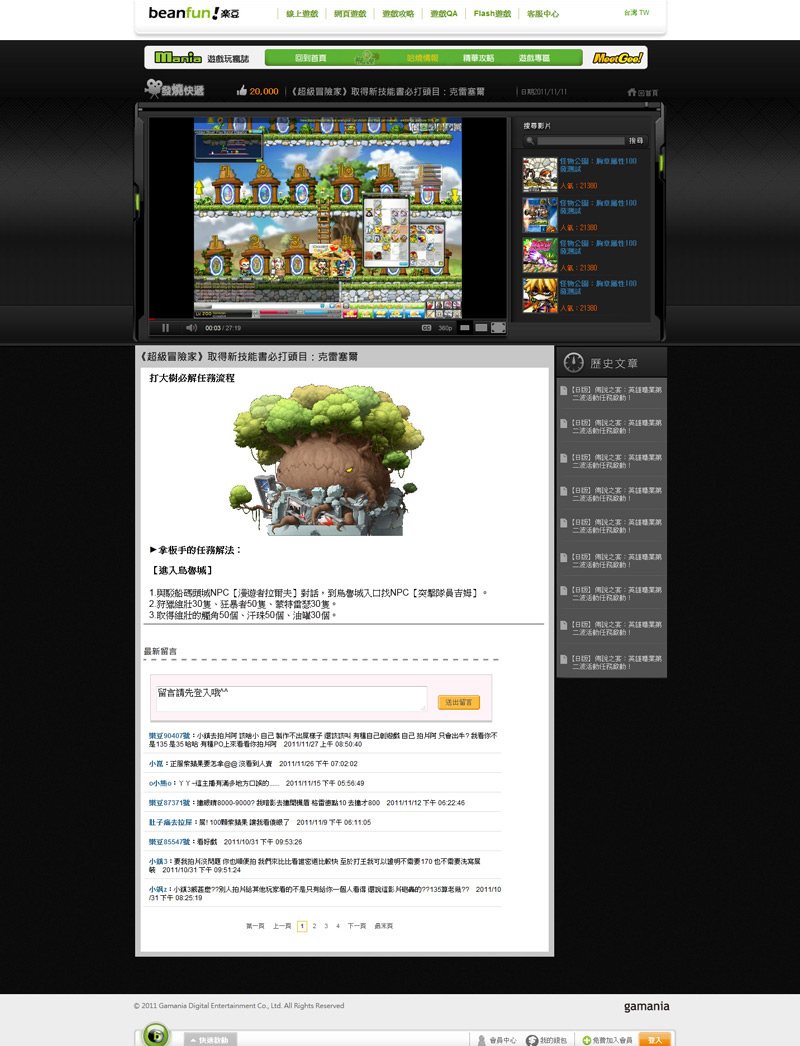The image size is (800, 1046).
Task: Pause the video with the pause button
Action: click(165, 328)
